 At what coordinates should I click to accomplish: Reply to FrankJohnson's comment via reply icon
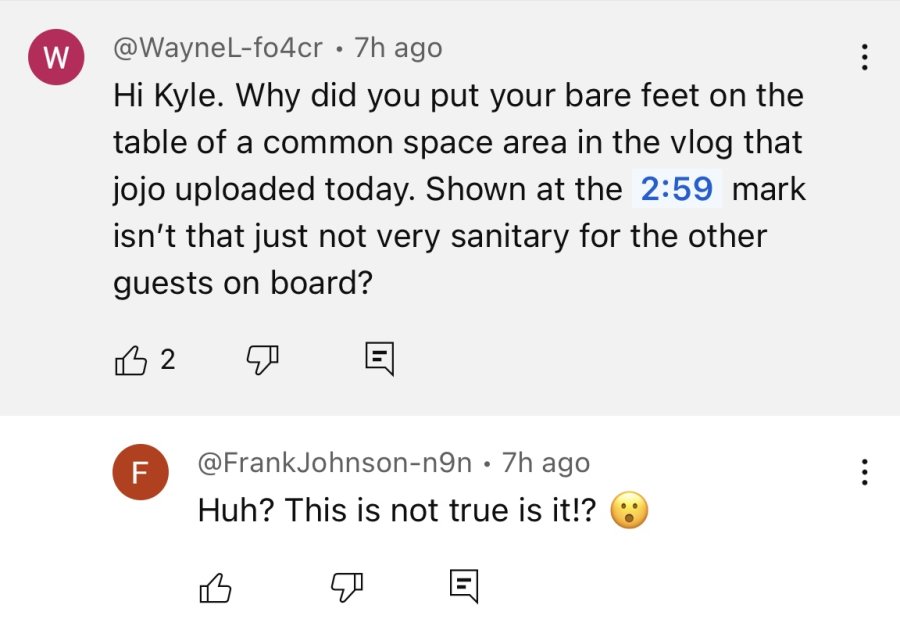[464, 586]
